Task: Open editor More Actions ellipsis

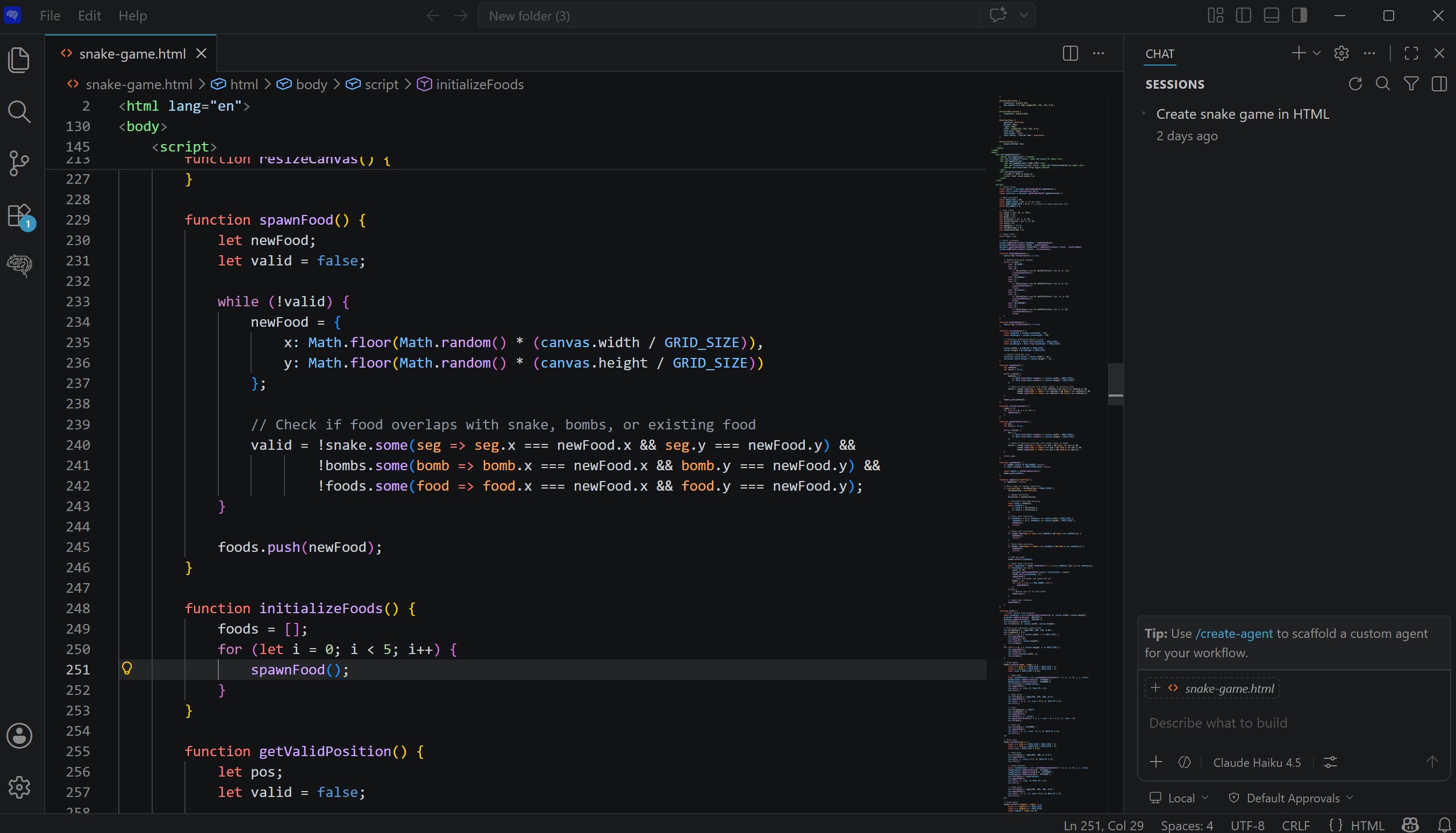Action: point(1098,53)
